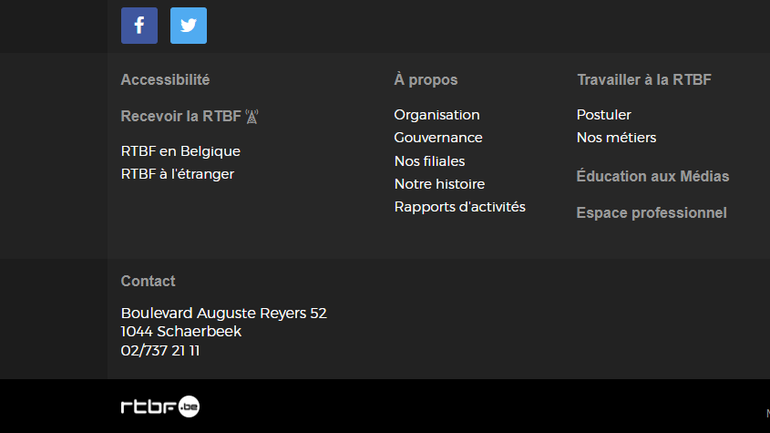View Notre histoire page
Viewport: 770px width, 433px height.
coord(439,184)
